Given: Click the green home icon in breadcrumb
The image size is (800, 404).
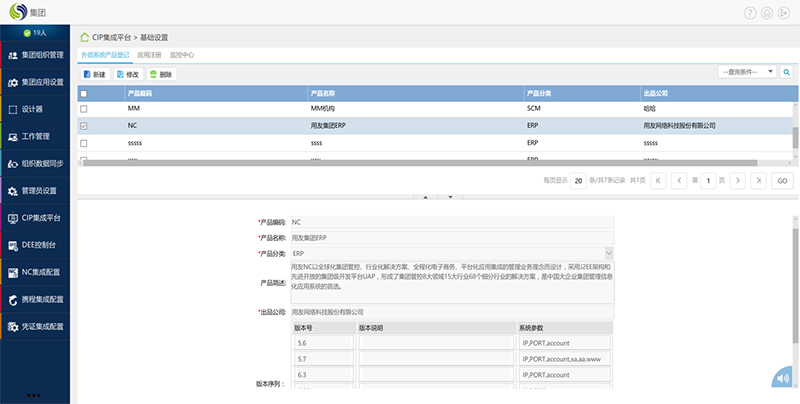Looking at the screenshot, I should tap(85, 37).
